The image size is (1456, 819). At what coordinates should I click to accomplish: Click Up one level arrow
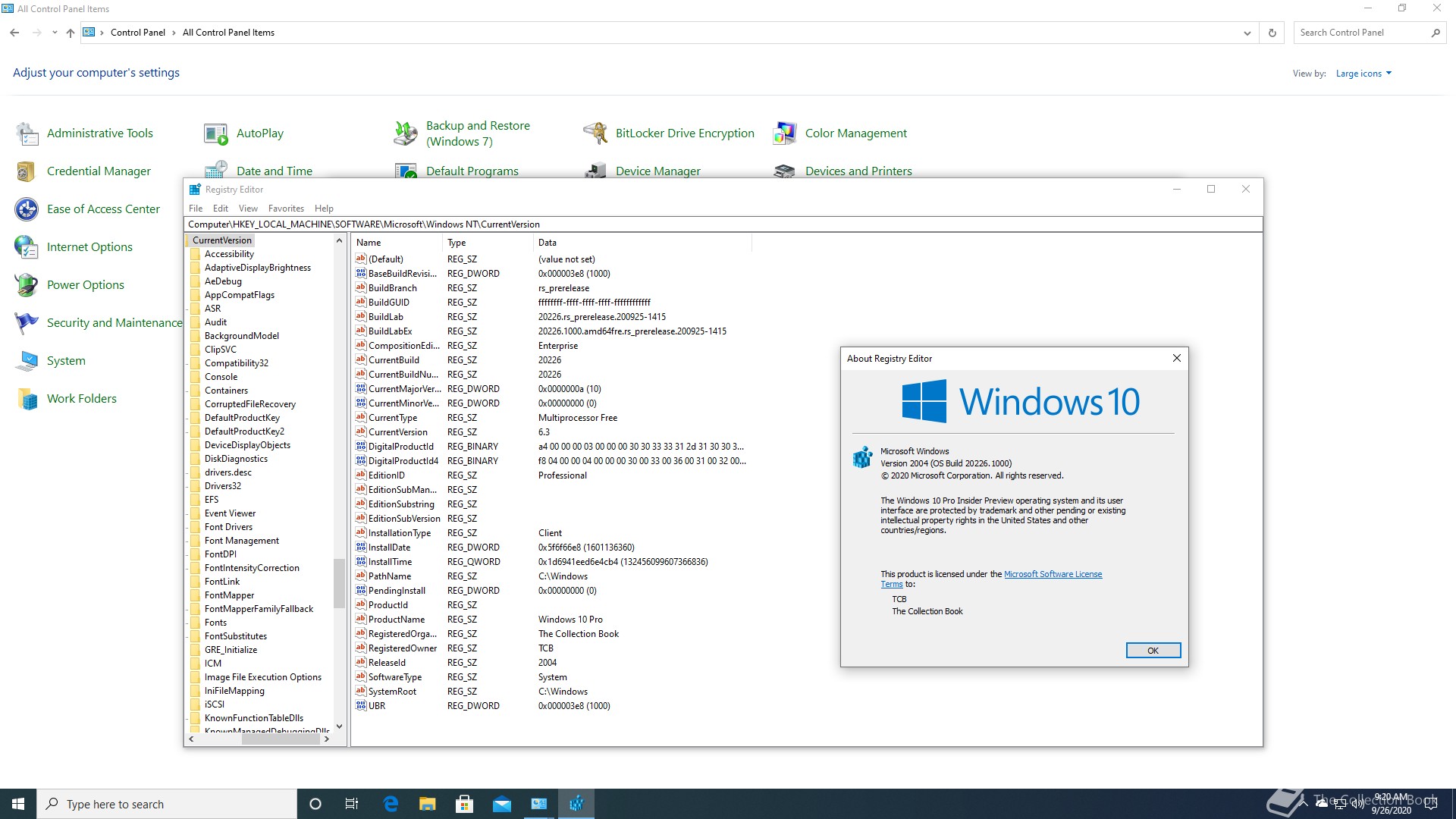click(x=71, y=33)
